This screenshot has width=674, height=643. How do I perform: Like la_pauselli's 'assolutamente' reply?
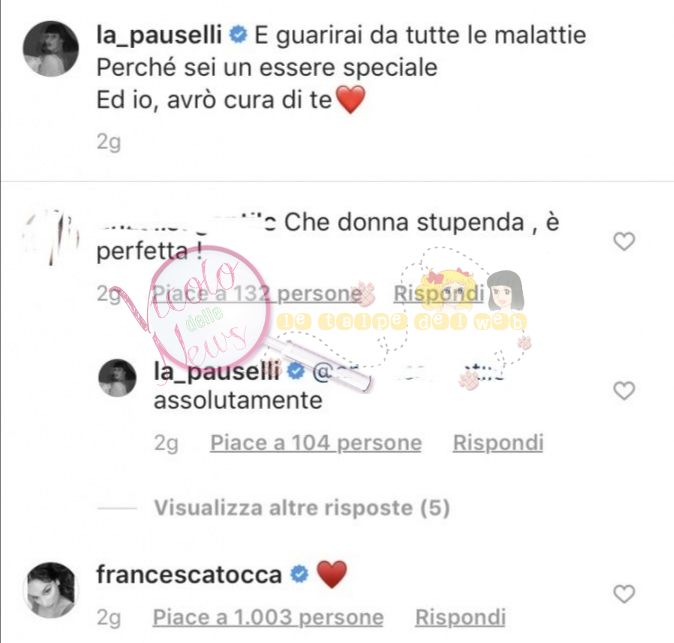[624, 391]
